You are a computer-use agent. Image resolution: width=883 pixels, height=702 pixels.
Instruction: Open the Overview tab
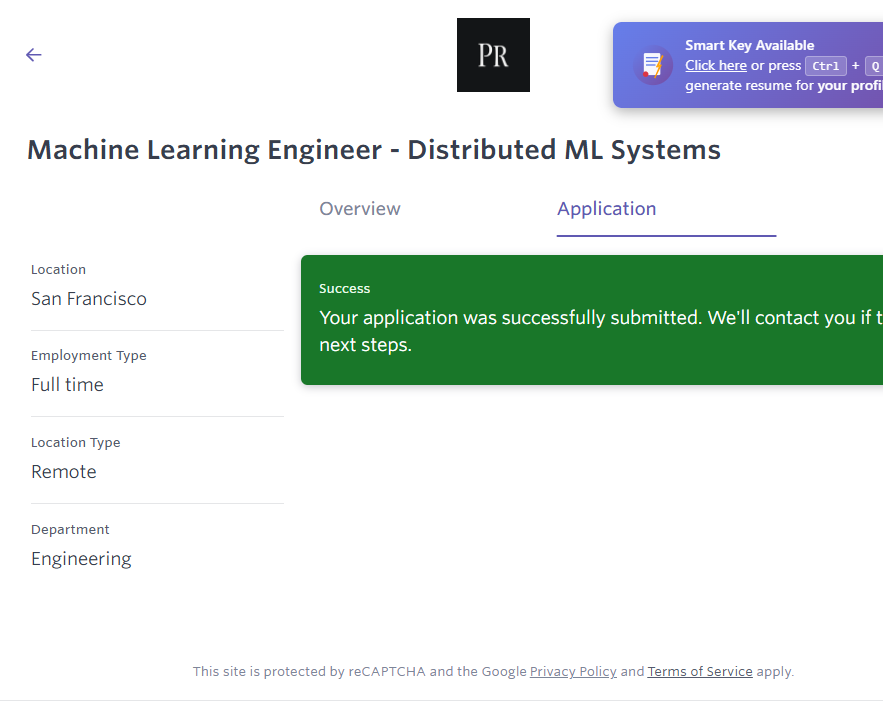(x=359, y=209)
